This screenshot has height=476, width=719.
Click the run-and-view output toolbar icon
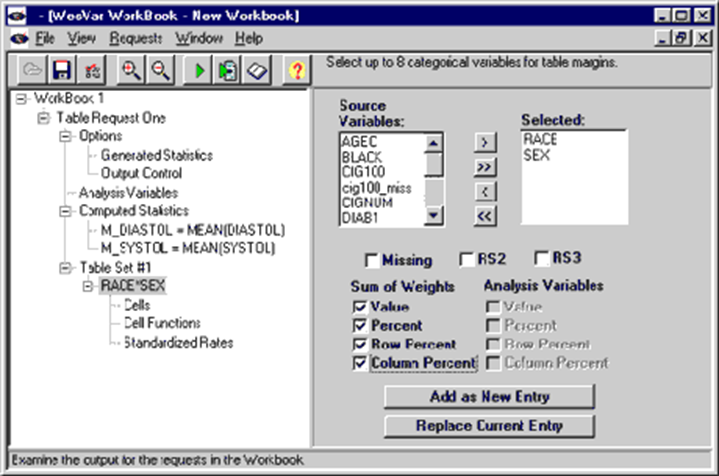pos(227,70)
